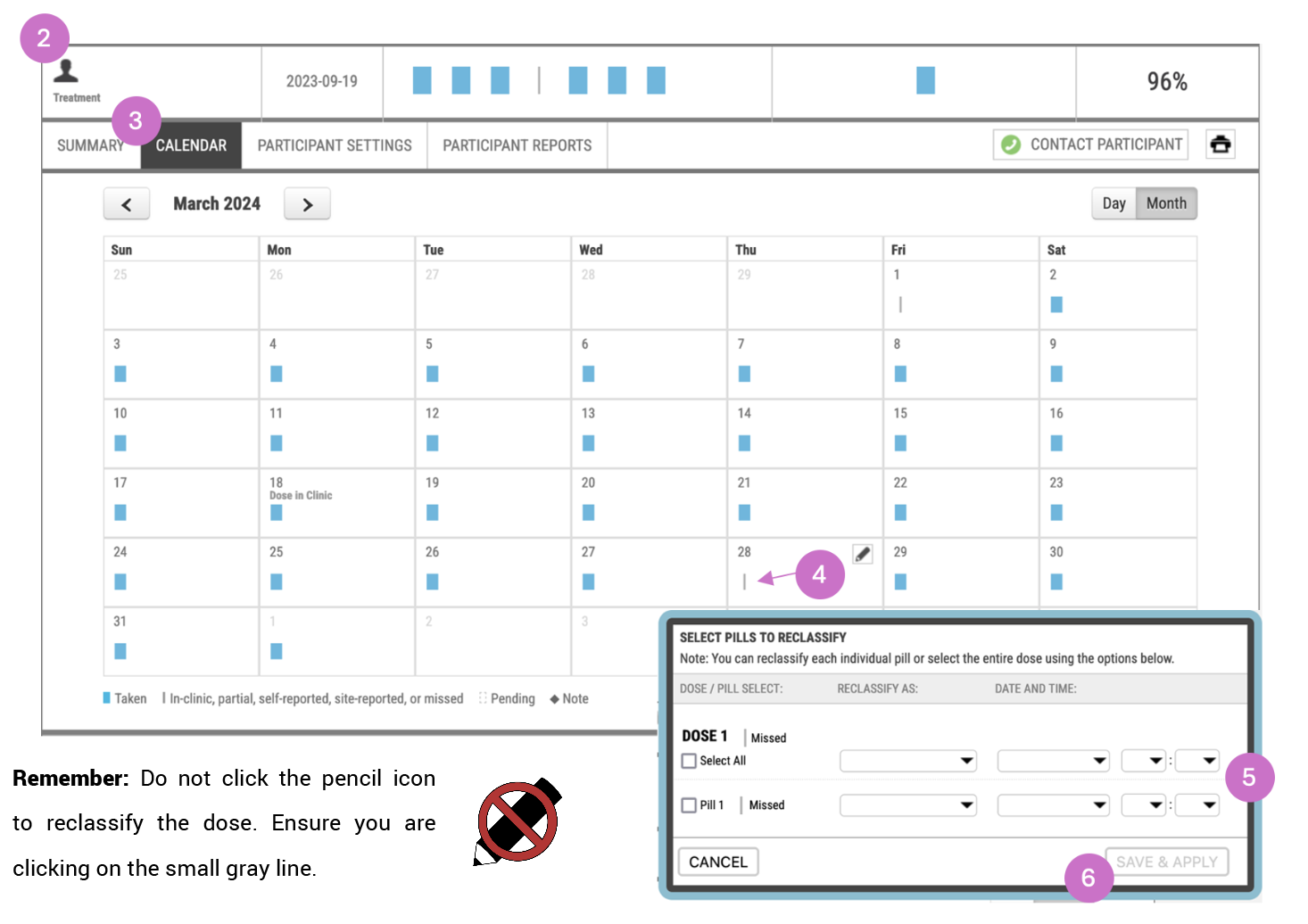Open the date dropdown for Pill 1

pos(1054,805)
